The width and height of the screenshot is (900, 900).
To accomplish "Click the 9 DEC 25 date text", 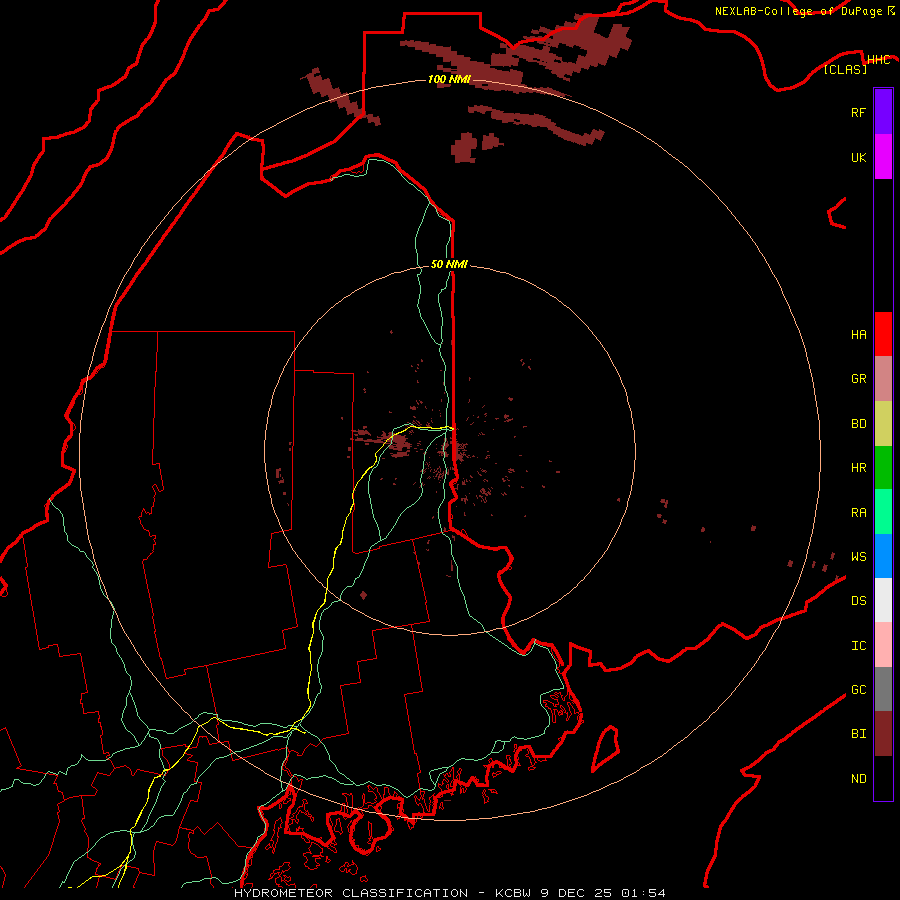I will click(x=577, y=893).
